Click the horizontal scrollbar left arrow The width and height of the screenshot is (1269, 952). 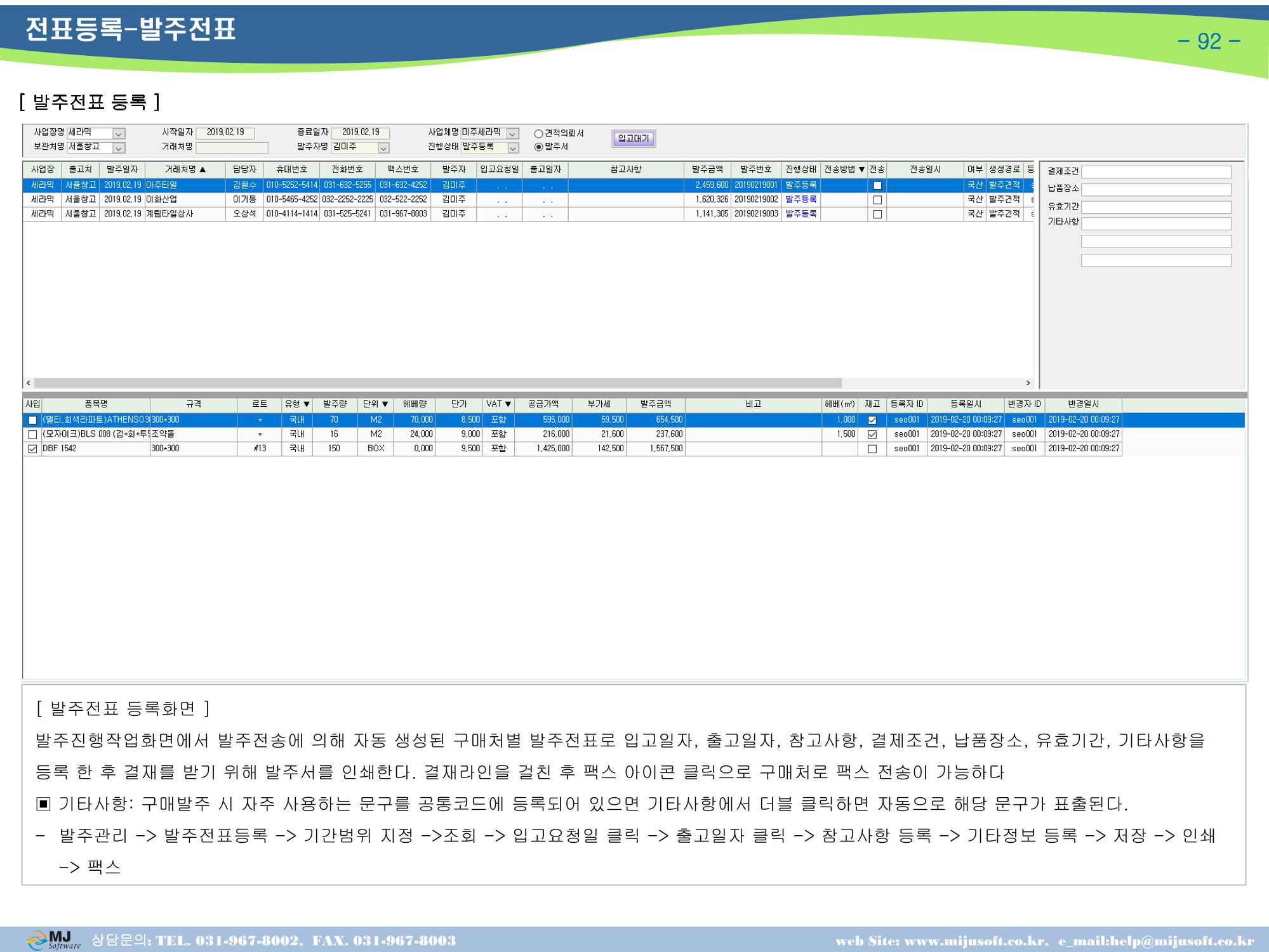click(x=29, y=383)
